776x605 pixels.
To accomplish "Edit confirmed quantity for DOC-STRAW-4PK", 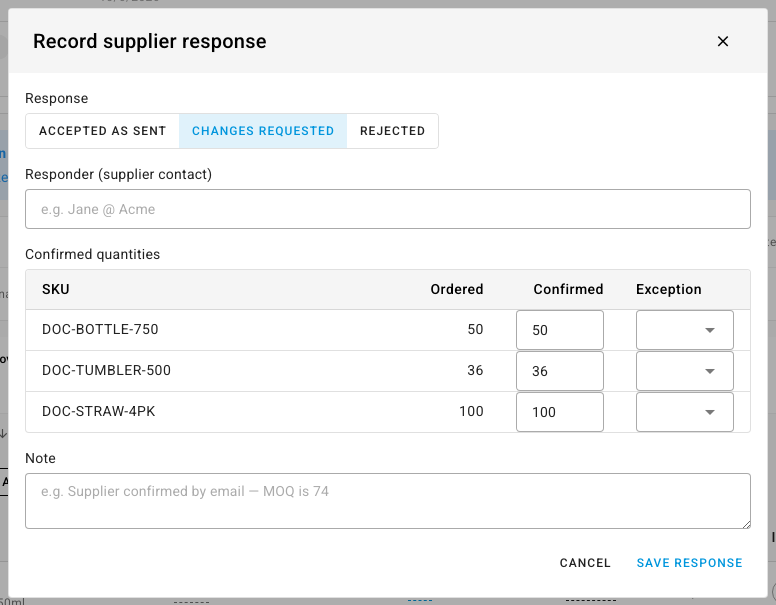I will 560,412.
